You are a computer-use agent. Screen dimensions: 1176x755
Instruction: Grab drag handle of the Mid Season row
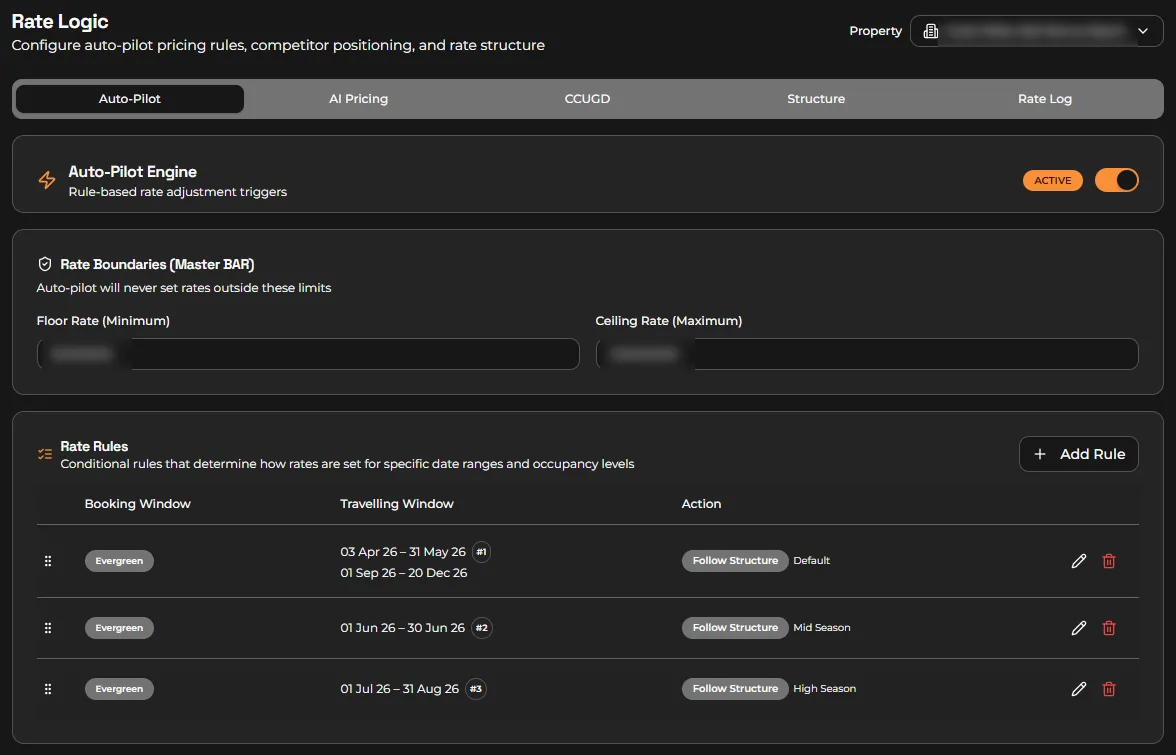click(48, 628)
